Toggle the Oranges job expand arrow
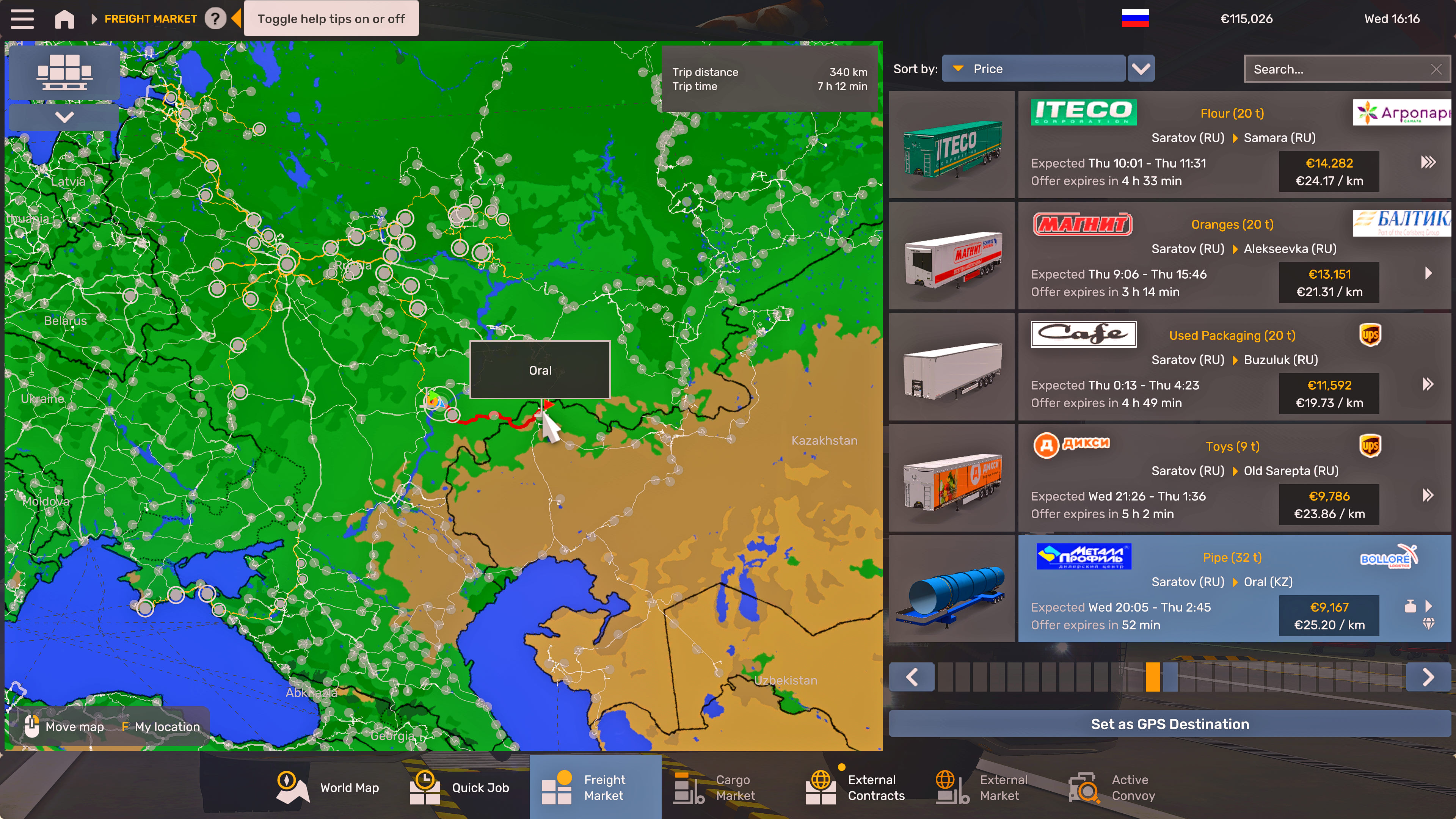 point(1428,273)
